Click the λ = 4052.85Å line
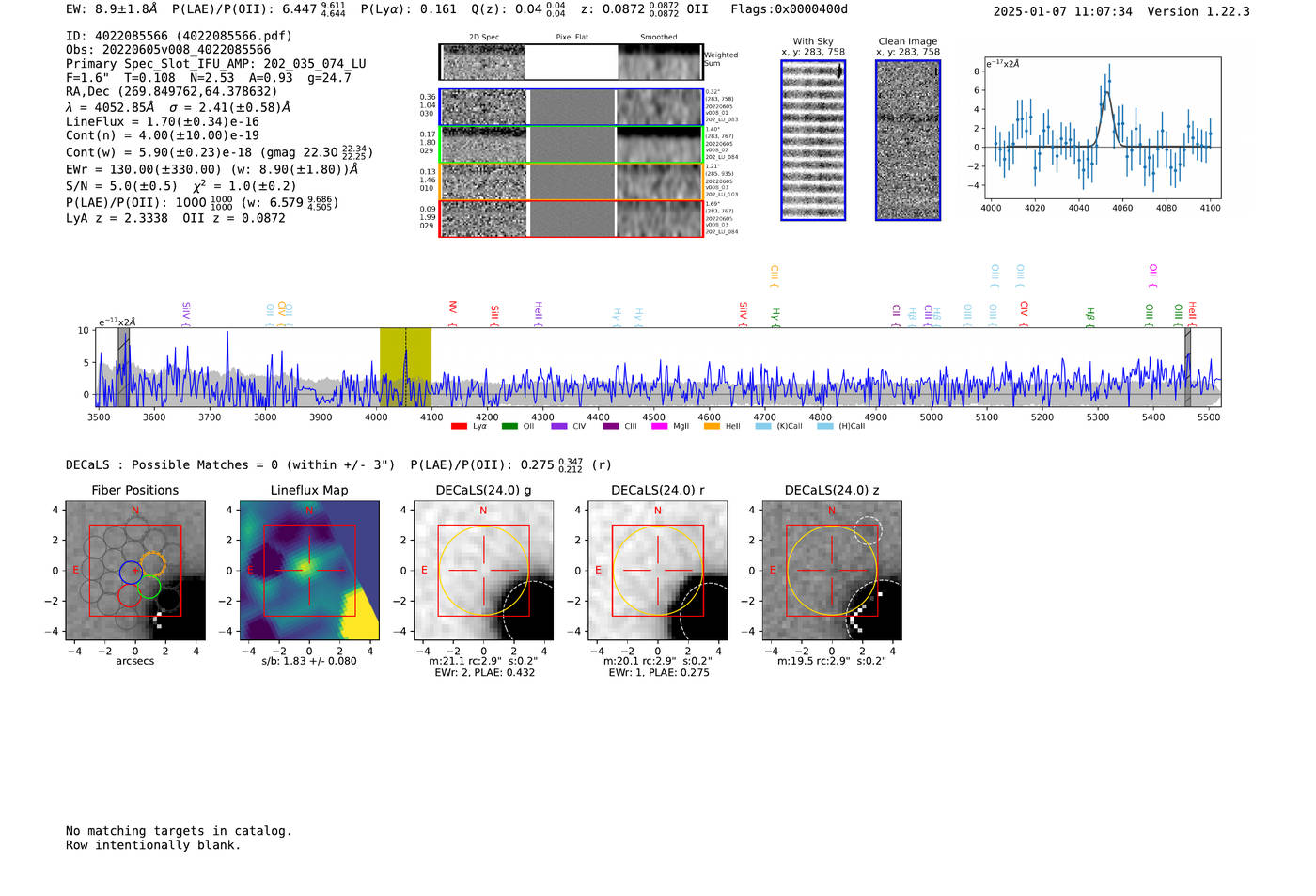Screen dimensions: 1316x896 (178, 107)
